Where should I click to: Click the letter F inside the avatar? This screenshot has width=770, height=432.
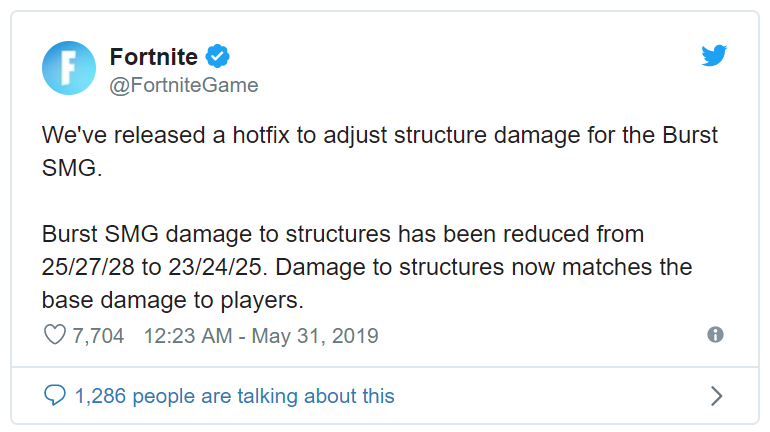[x=68, y=67]
